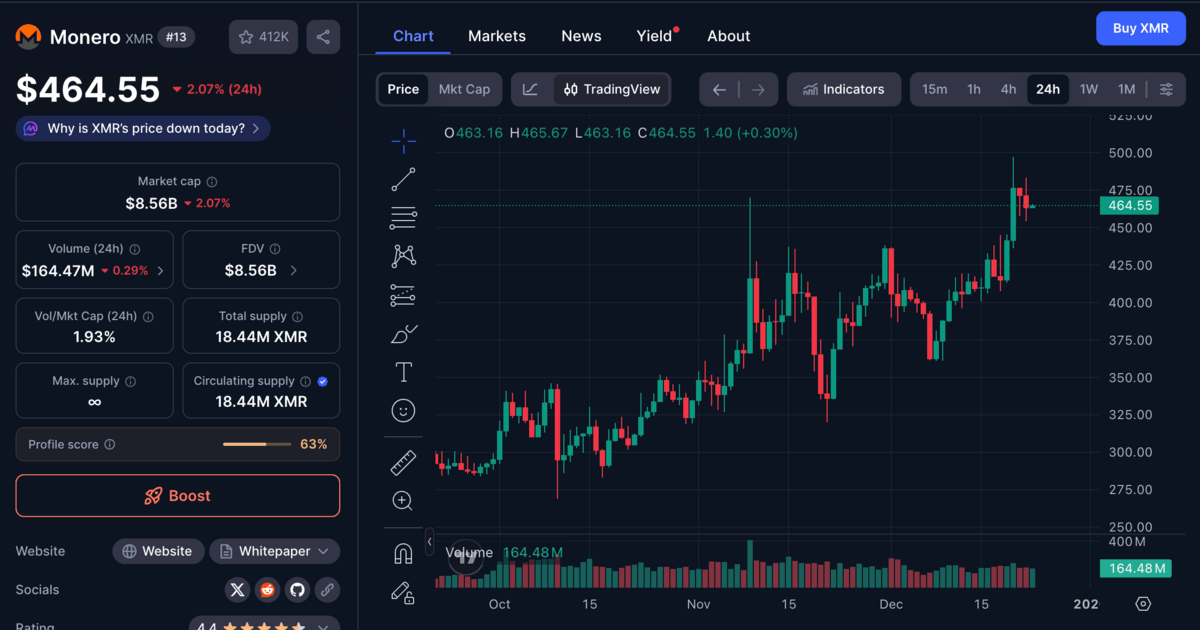The width and height of the screenshot is (1200, 630).
Task: Select the Price chart toggle
Action: click(403, 89)
